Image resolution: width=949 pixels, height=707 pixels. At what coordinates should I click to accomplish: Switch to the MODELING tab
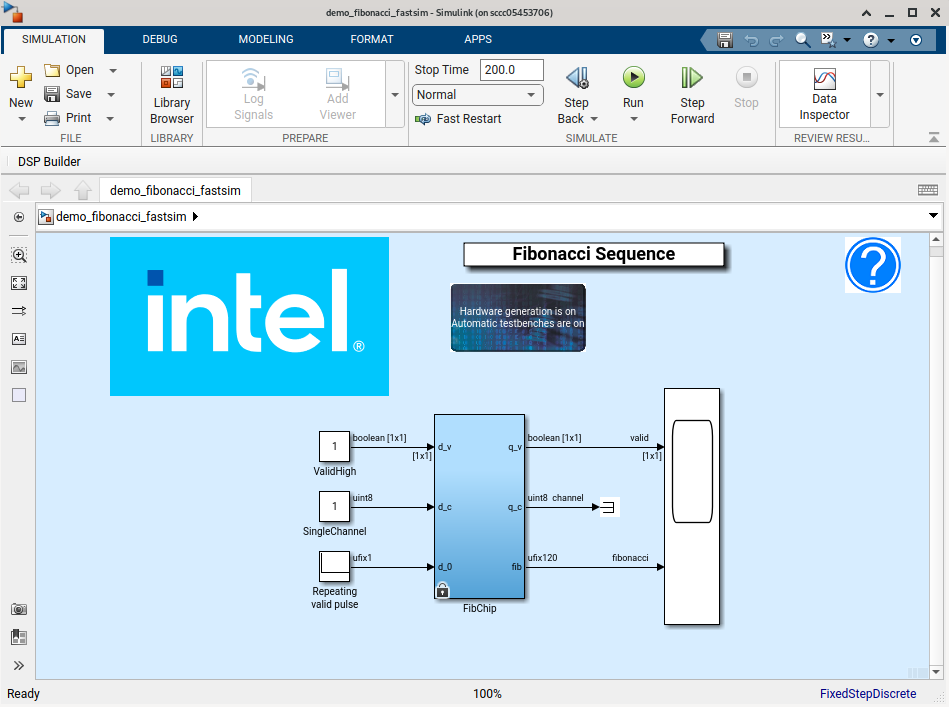266,40
